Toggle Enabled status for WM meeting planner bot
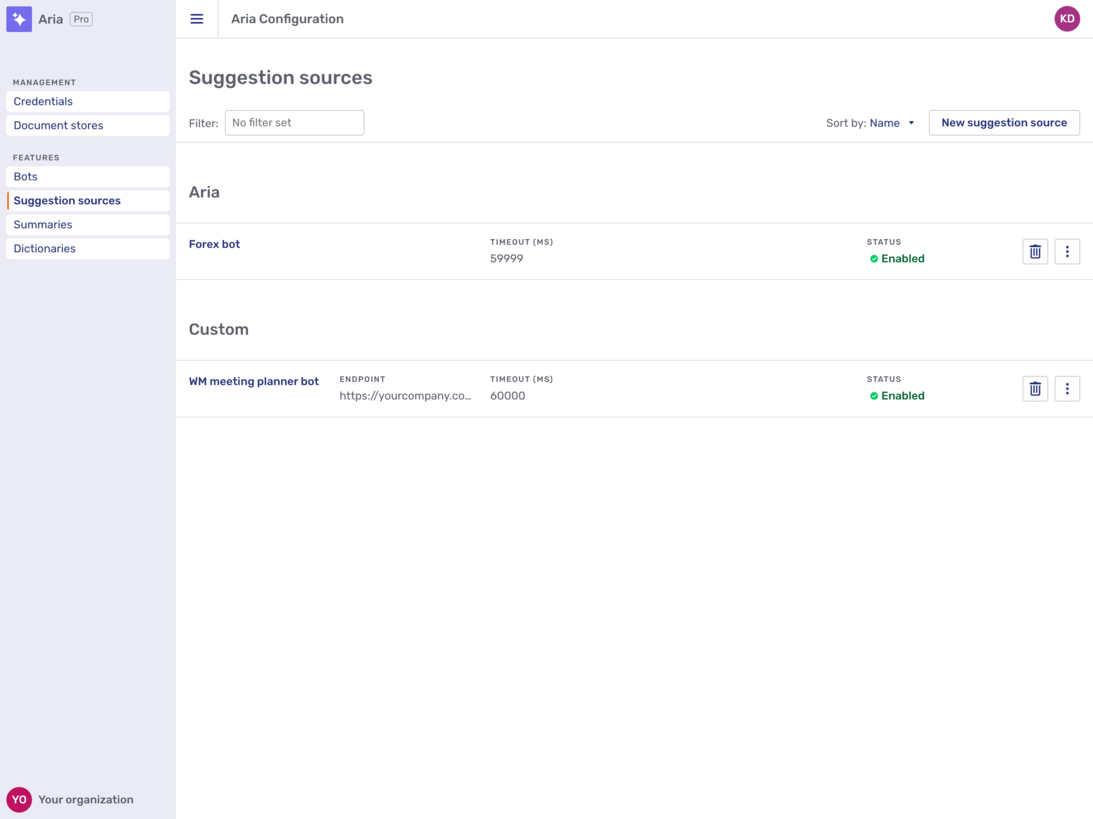This screenshot has height=819, width=1093. [x=896, y=395]
